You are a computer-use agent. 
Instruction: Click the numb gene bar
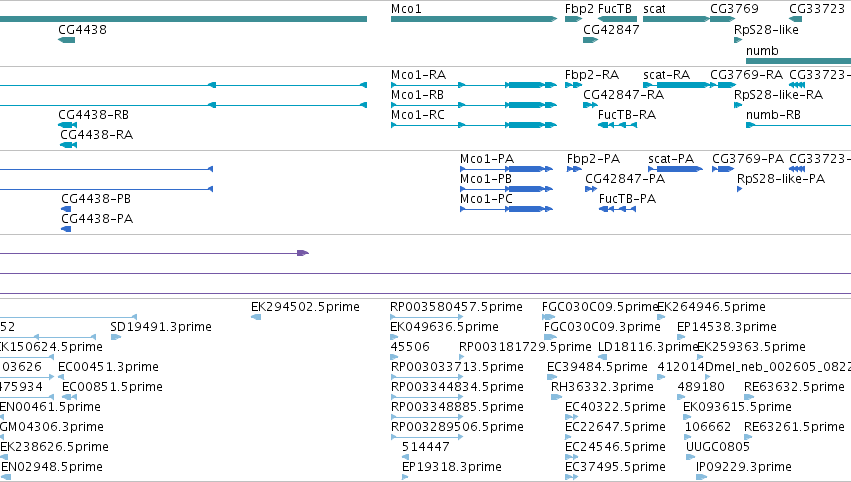pyautogui.click(x=798, y=61)
